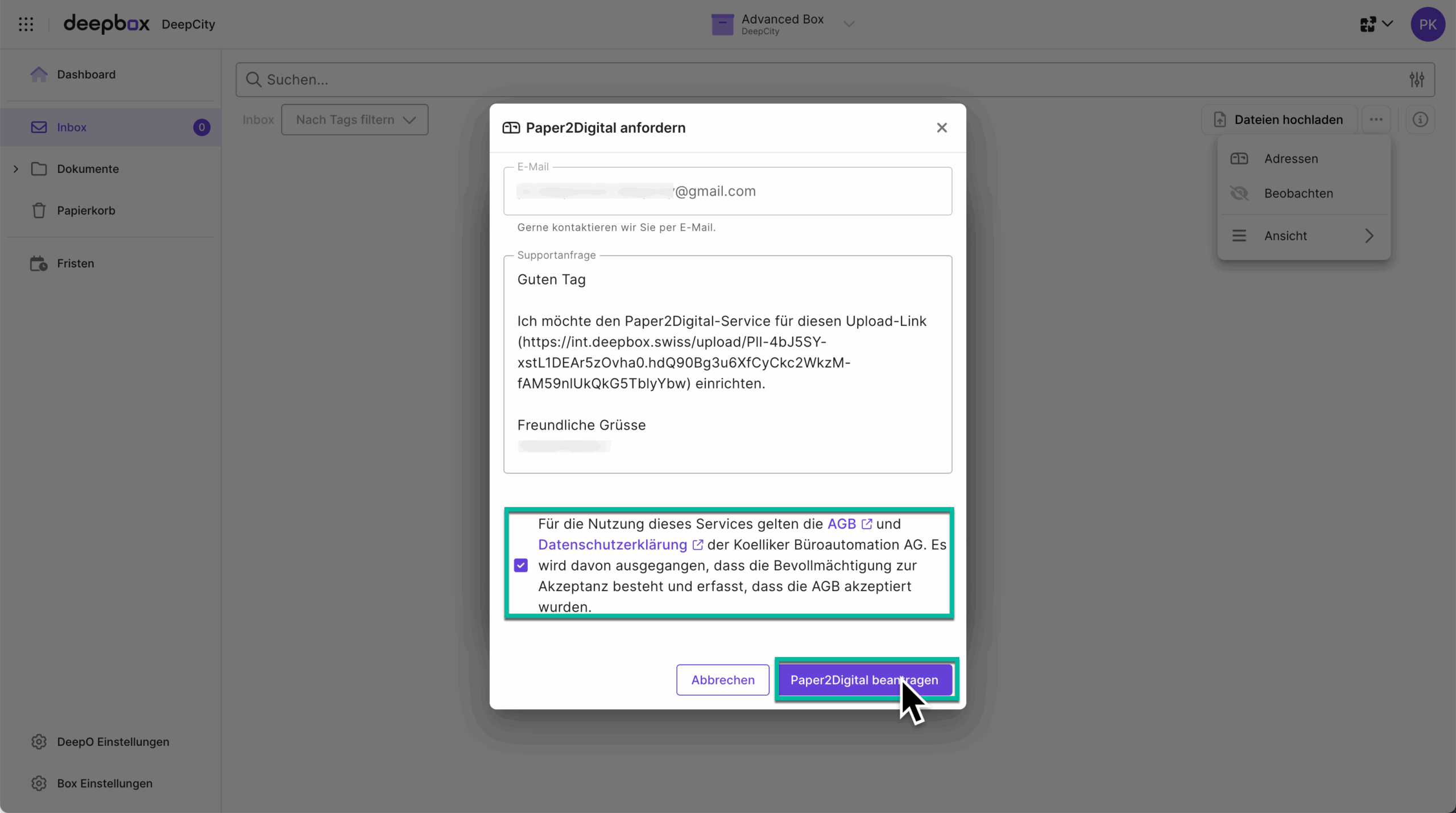This screenshot has width=1456, height=813.
Task: Uncheck the AGB acceptance checkbox
Action: 521,566
